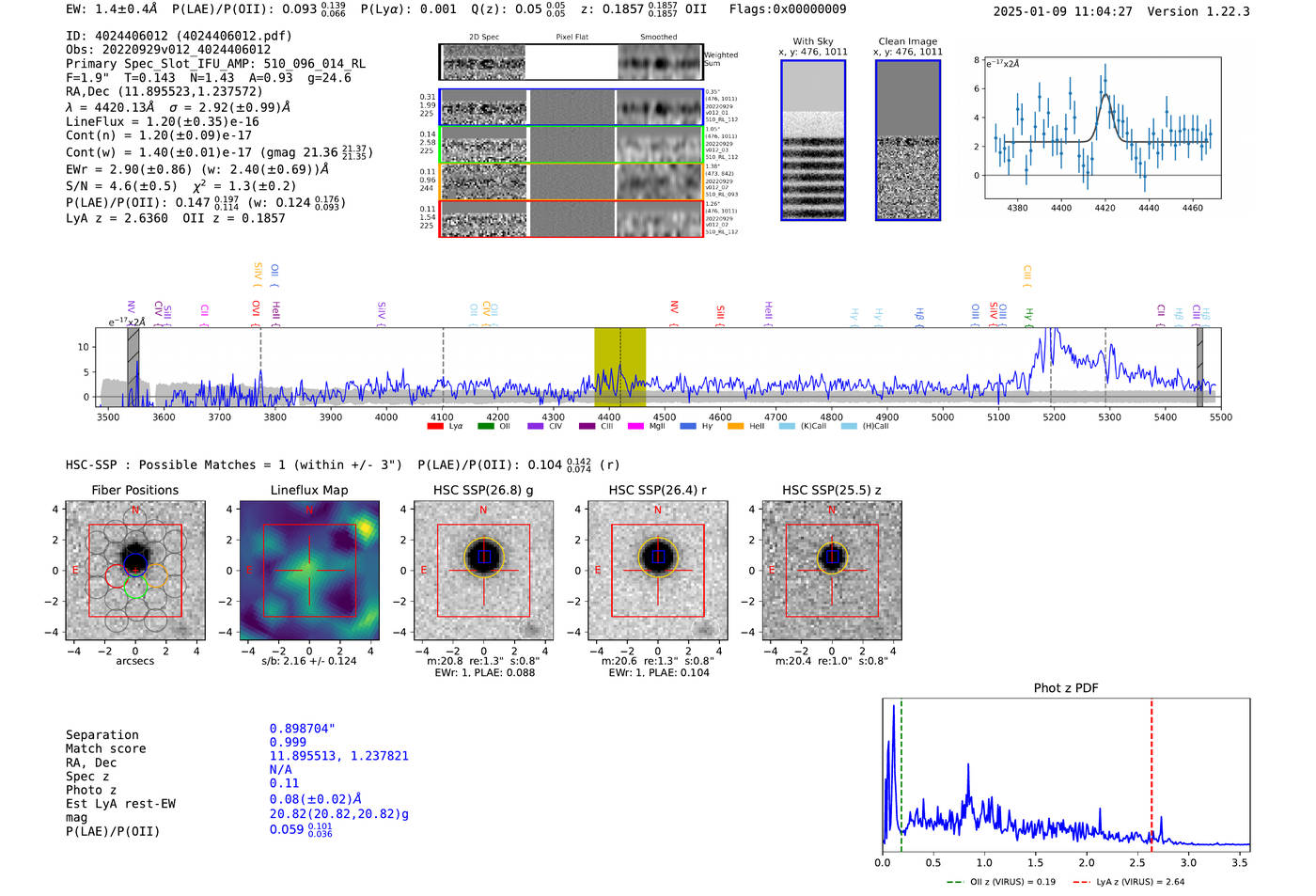Click the blue RA, Dec 11.895513, 1.237821
Screen dimensions: 1316x896
tap(339, 756)
